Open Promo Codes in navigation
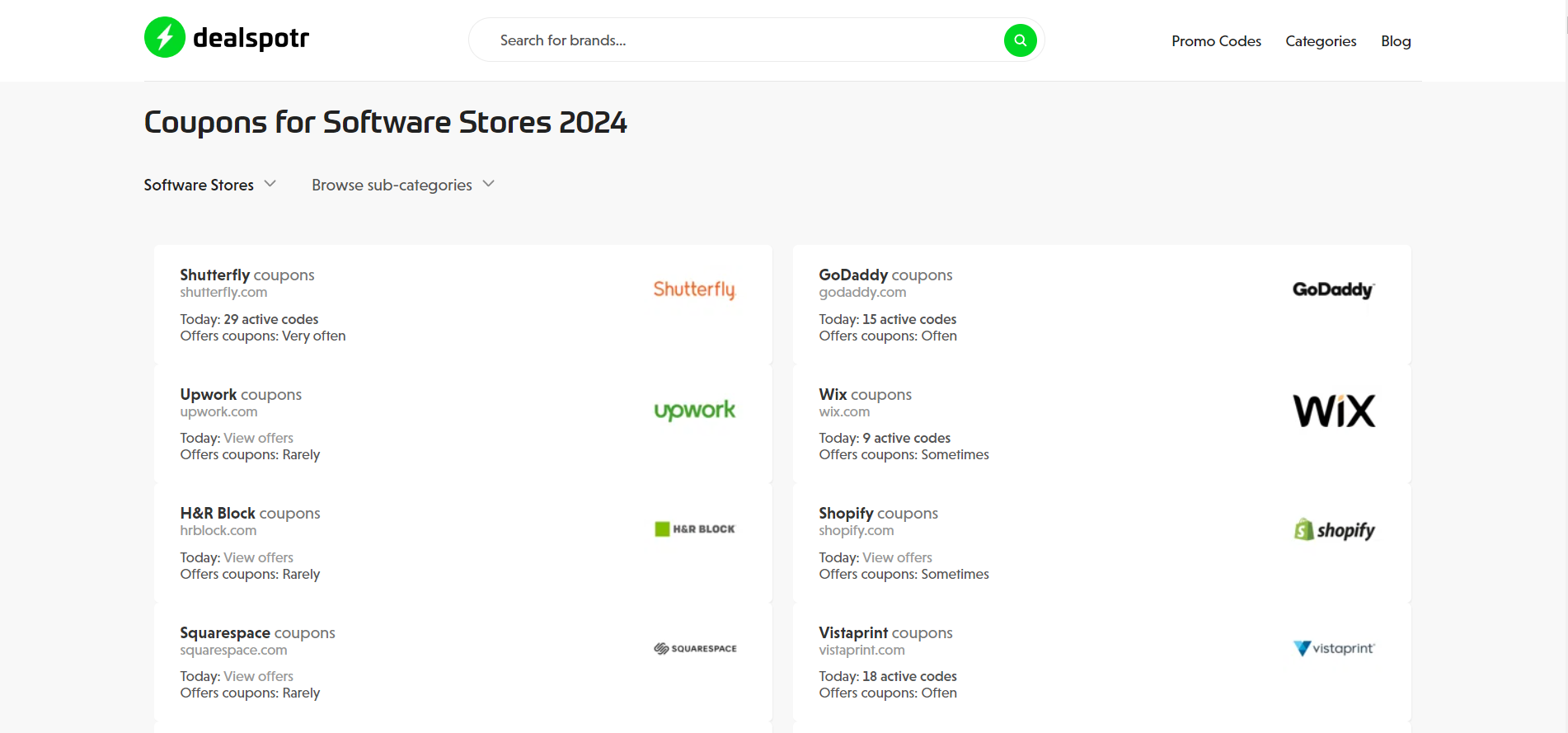 pyautogui.click(x=1216, y=41)
